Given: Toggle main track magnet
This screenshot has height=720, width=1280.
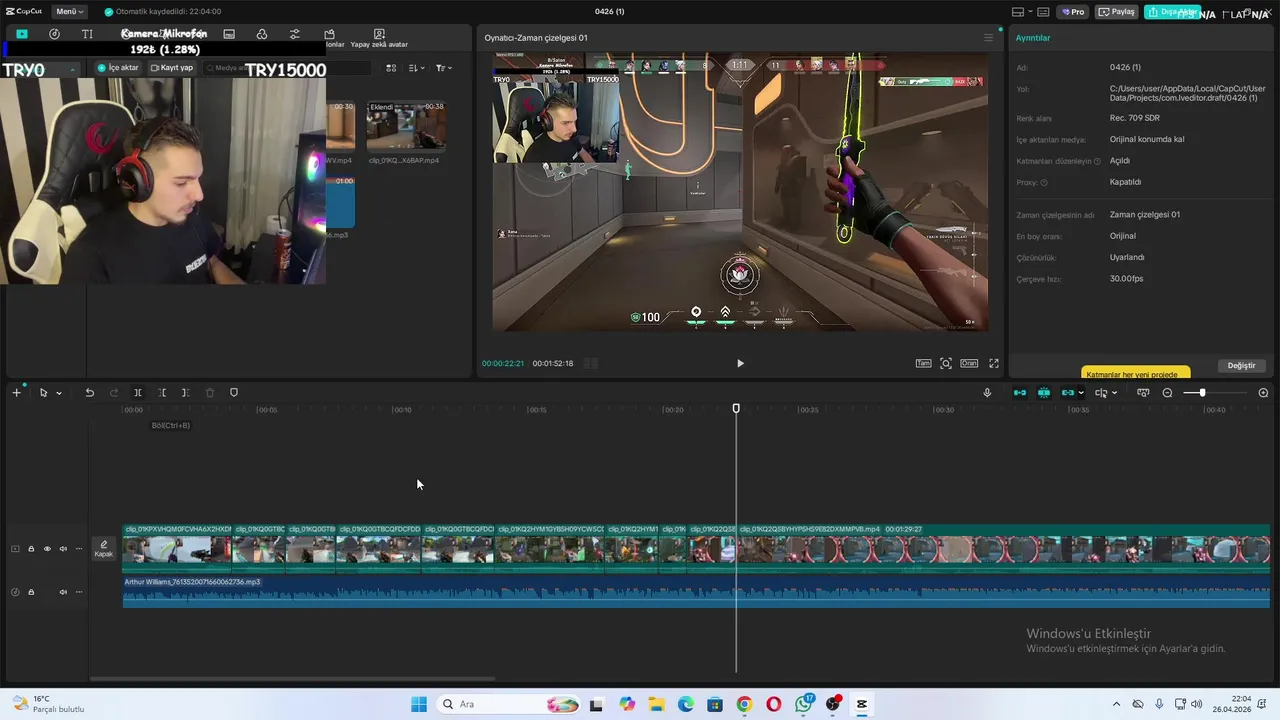Looking at the screenshot, I should click(x=1020, y=393).
